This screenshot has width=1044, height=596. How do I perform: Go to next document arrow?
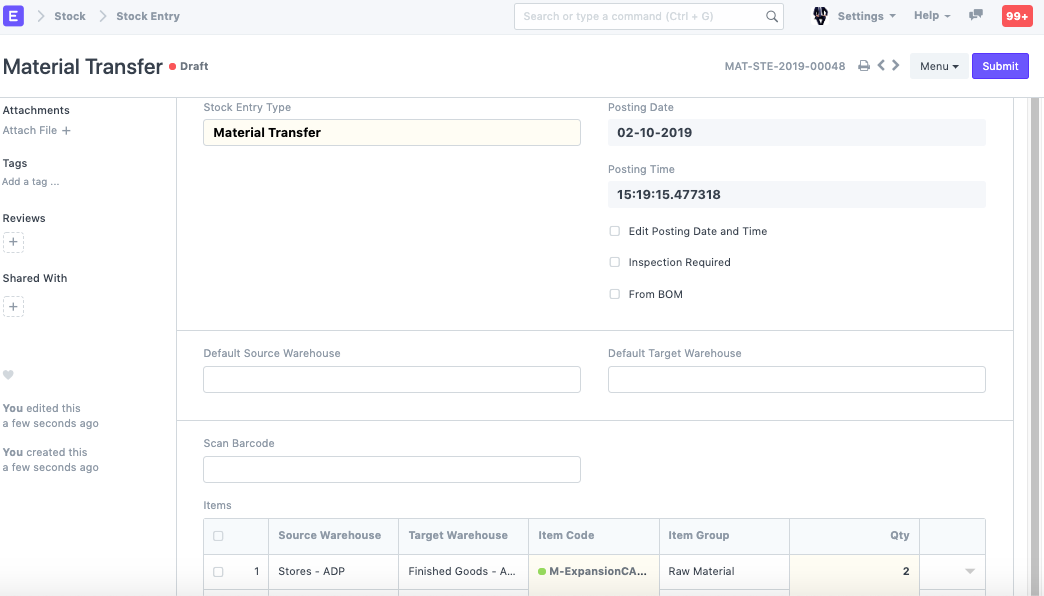(x=896, y=66)
